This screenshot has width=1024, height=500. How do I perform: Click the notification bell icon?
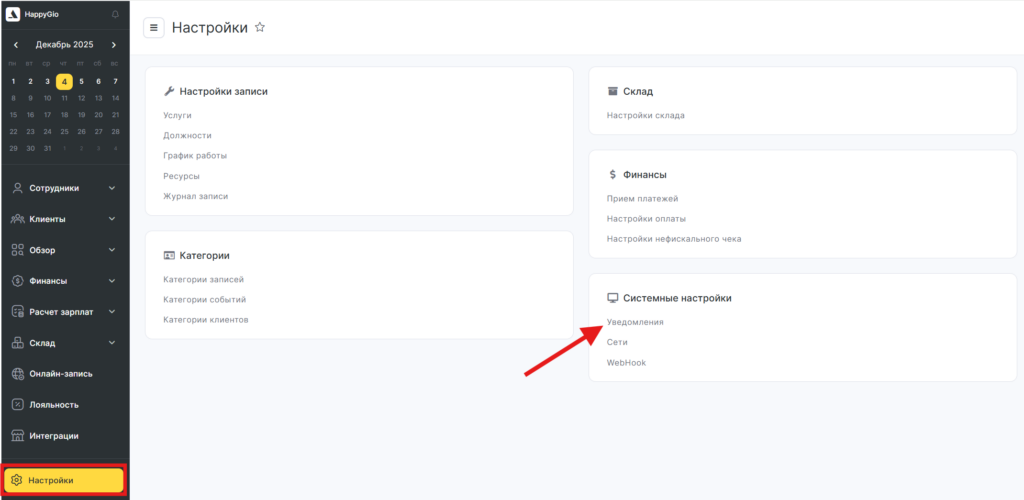click(115, 15)
